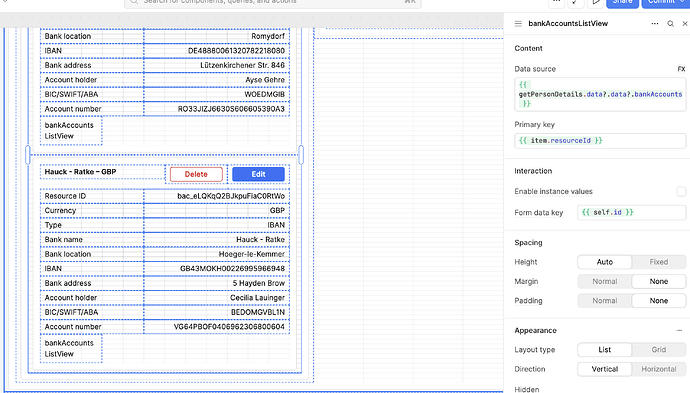Choose List layout type

(605, 349)
